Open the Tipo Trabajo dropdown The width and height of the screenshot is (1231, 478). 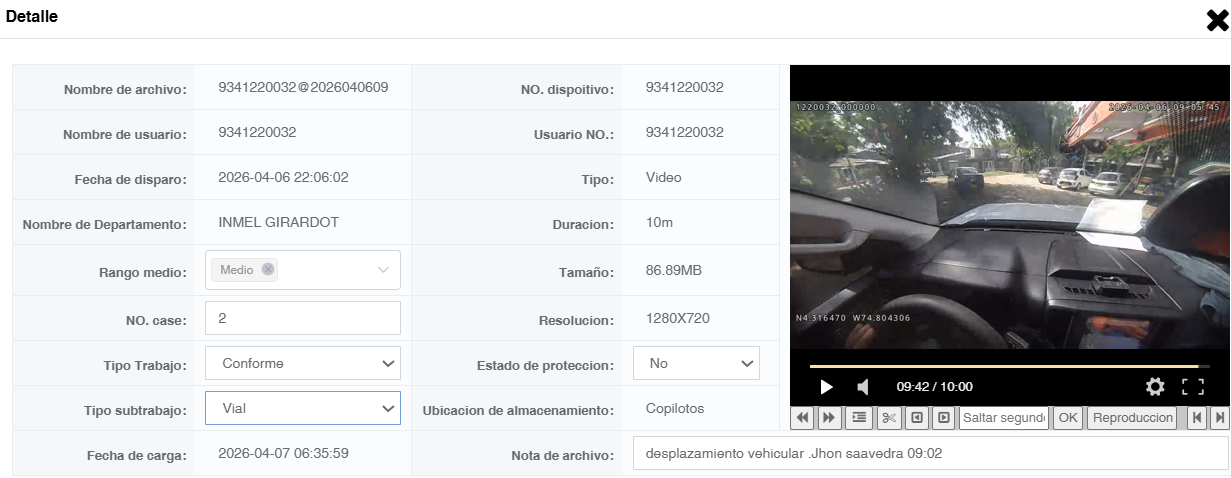click(303, 363)
